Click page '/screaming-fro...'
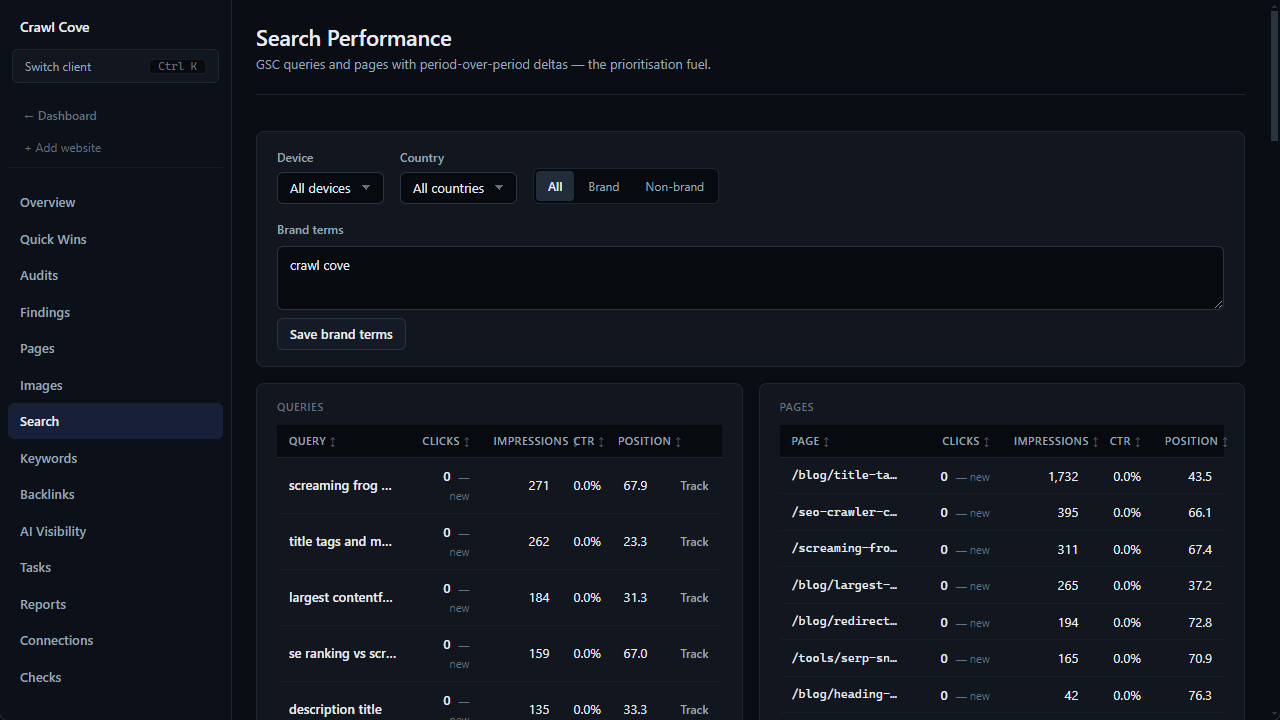 coord(845,549)
